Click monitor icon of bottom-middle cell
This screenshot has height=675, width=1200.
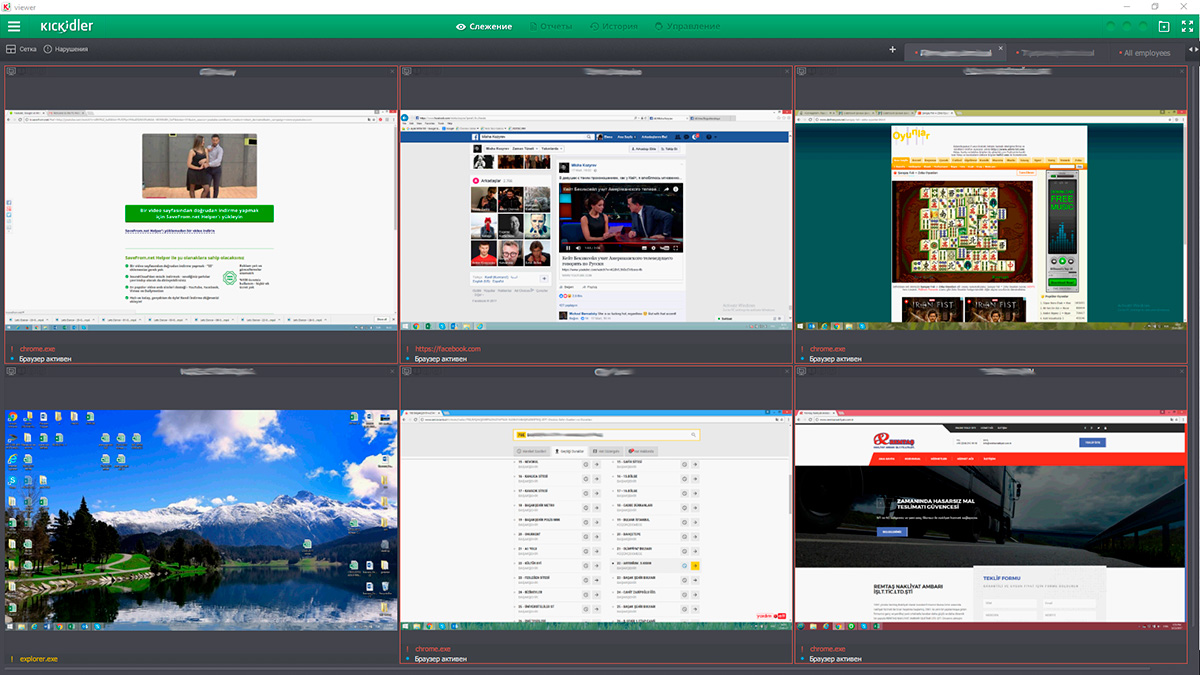point(405,371)
